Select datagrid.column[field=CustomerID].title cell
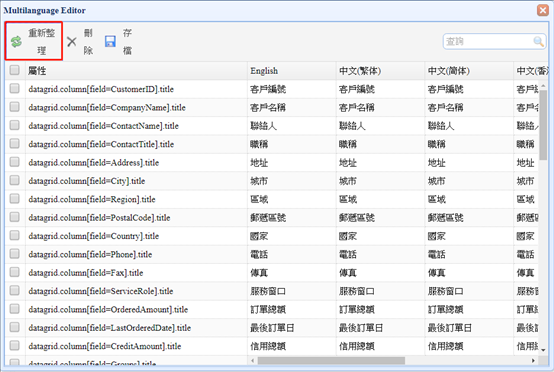 pyautogui.click(x=136, y=89)
